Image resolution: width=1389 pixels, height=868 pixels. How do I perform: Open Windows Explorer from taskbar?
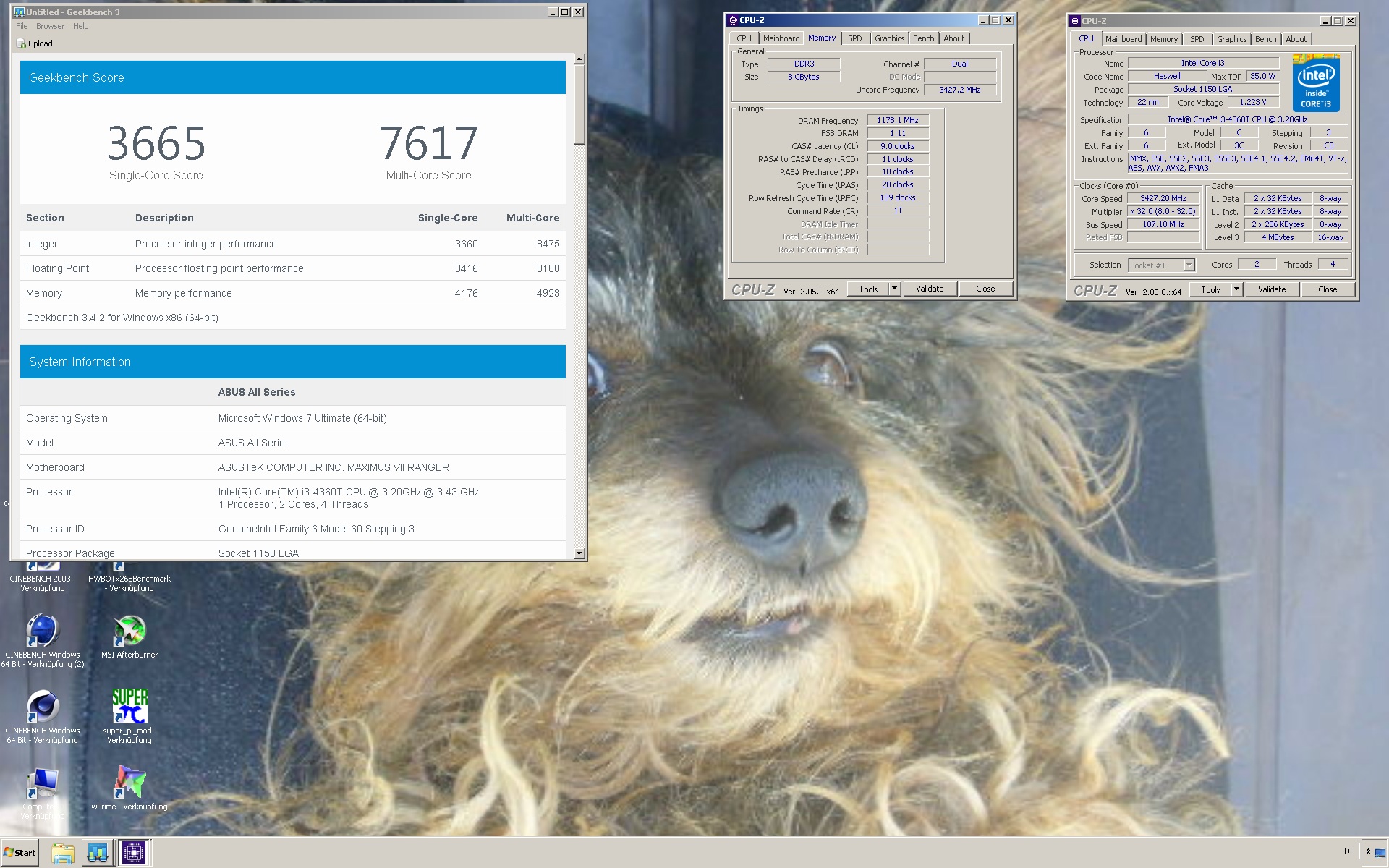63,853
